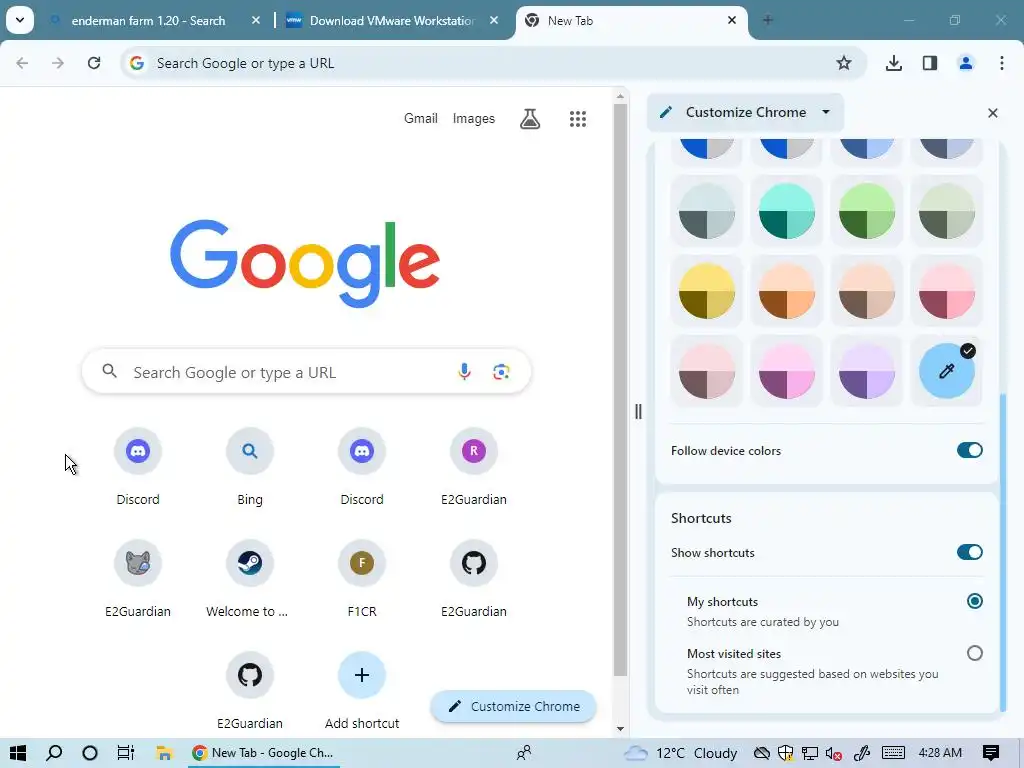Toggle the side panel icon

tap(930, 63)
